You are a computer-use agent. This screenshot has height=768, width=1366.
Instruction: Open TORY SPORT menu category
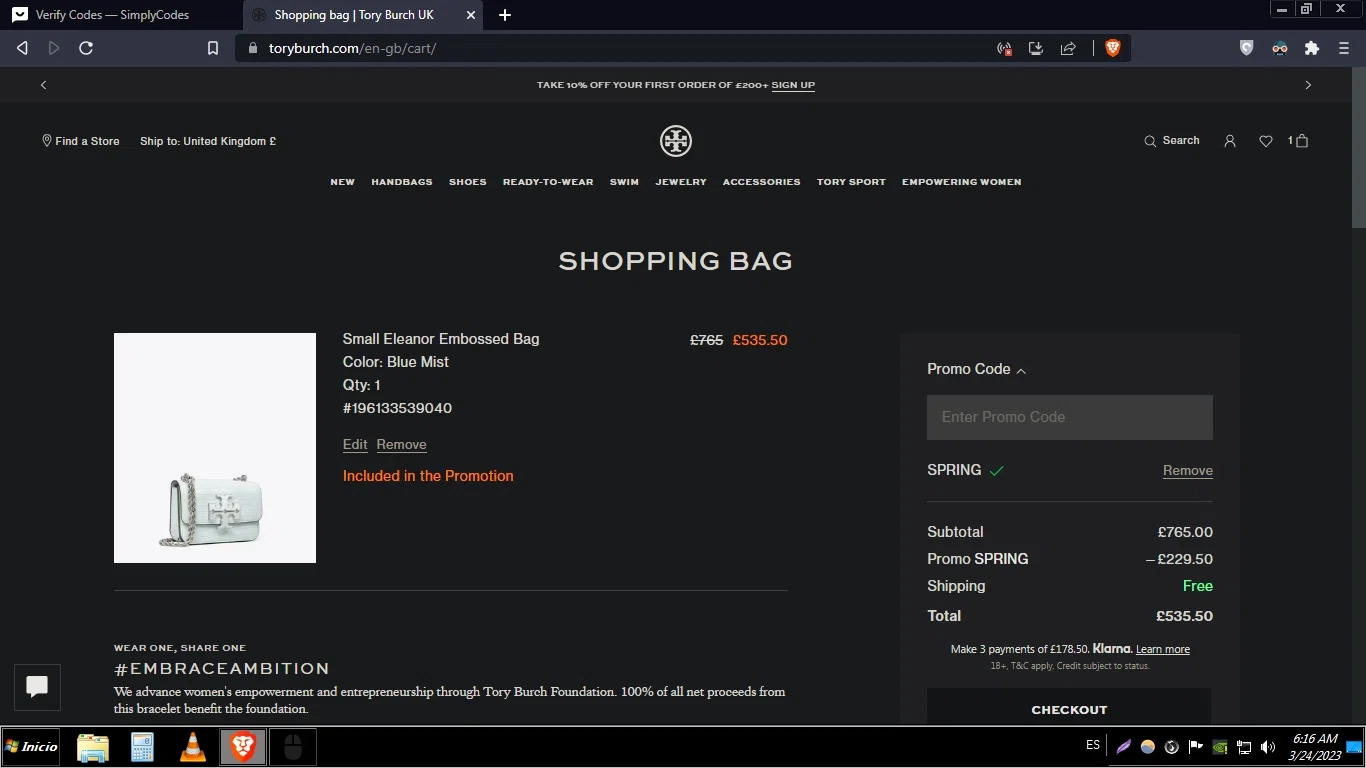coord(851,182)
